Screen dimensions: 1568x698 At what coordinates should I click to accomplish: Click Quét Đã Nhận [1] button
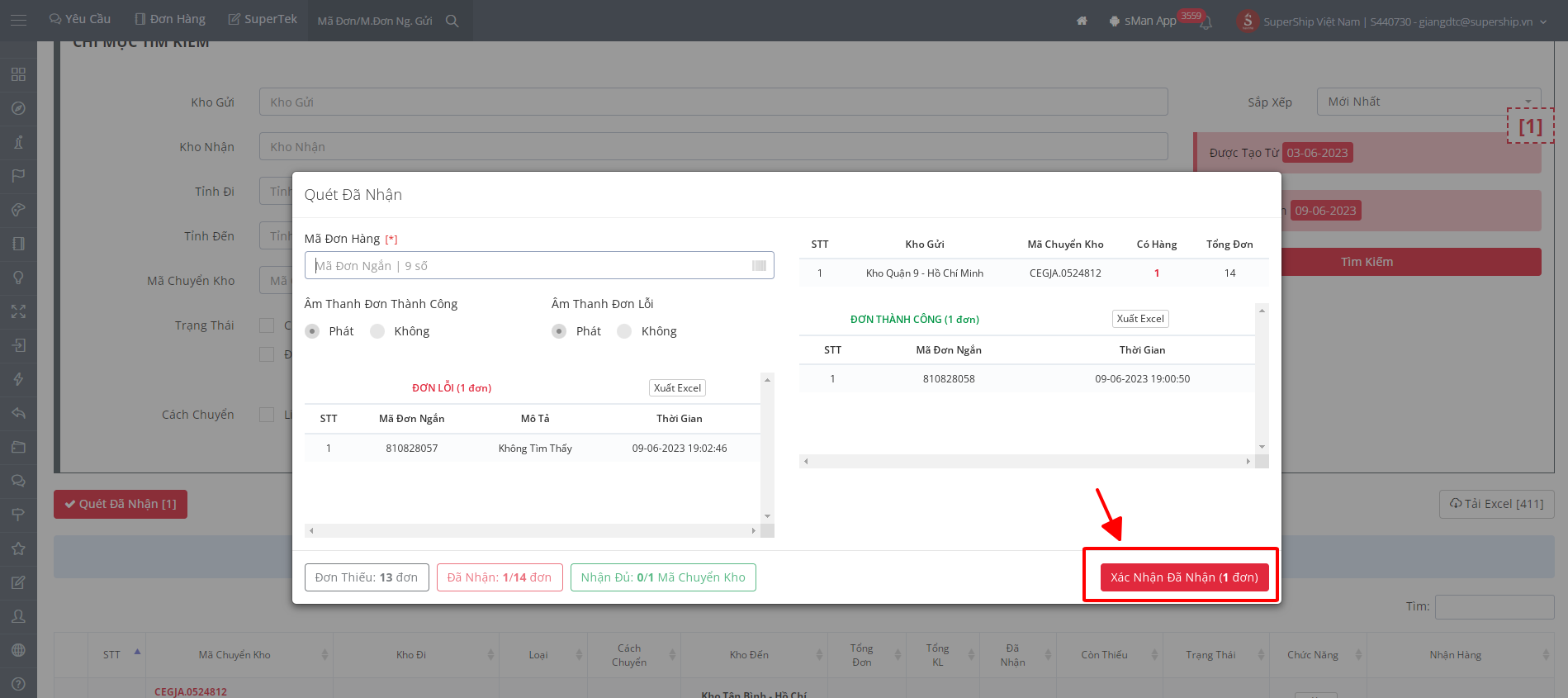(x=121, y=504)
